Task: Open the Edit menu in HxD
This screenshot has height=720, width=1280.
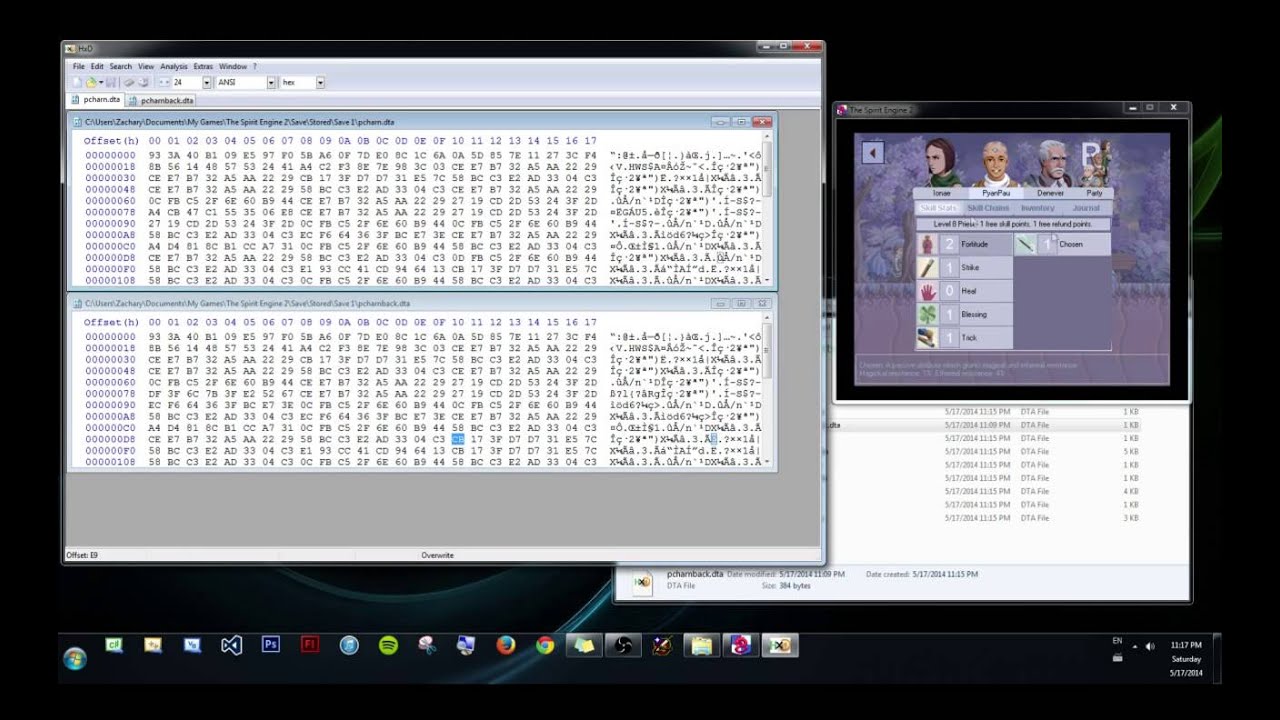Action: coord(97,66)
